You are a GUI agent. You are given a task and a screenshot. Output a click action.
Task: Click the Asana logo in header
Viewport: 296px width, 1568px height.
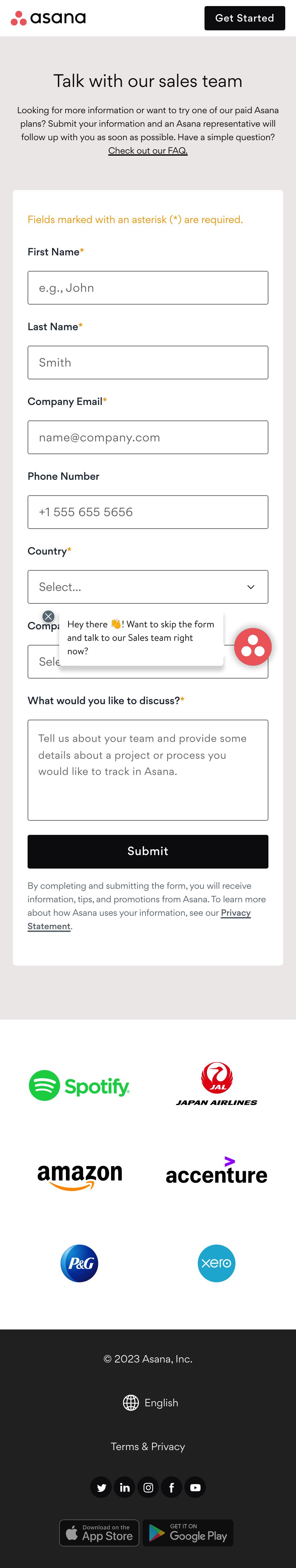point(49,18)
